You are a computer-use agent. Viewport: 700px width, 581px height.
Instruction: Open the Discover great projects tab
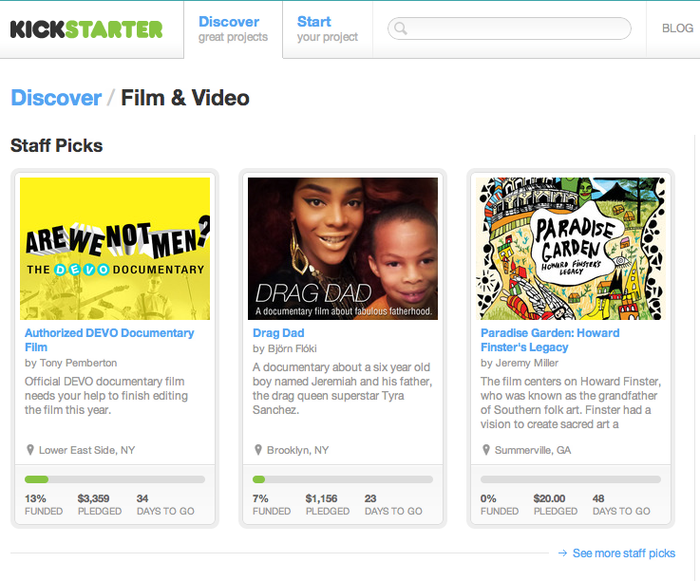[x=233, y=29]
